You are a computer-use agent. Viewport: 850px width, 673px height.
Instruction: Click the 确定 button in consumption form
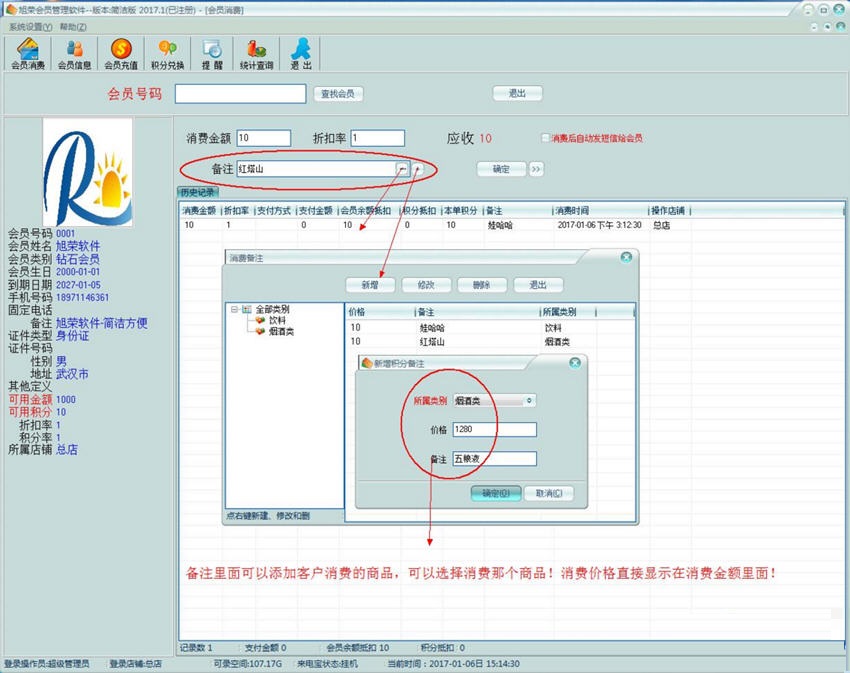pos(501,169)
